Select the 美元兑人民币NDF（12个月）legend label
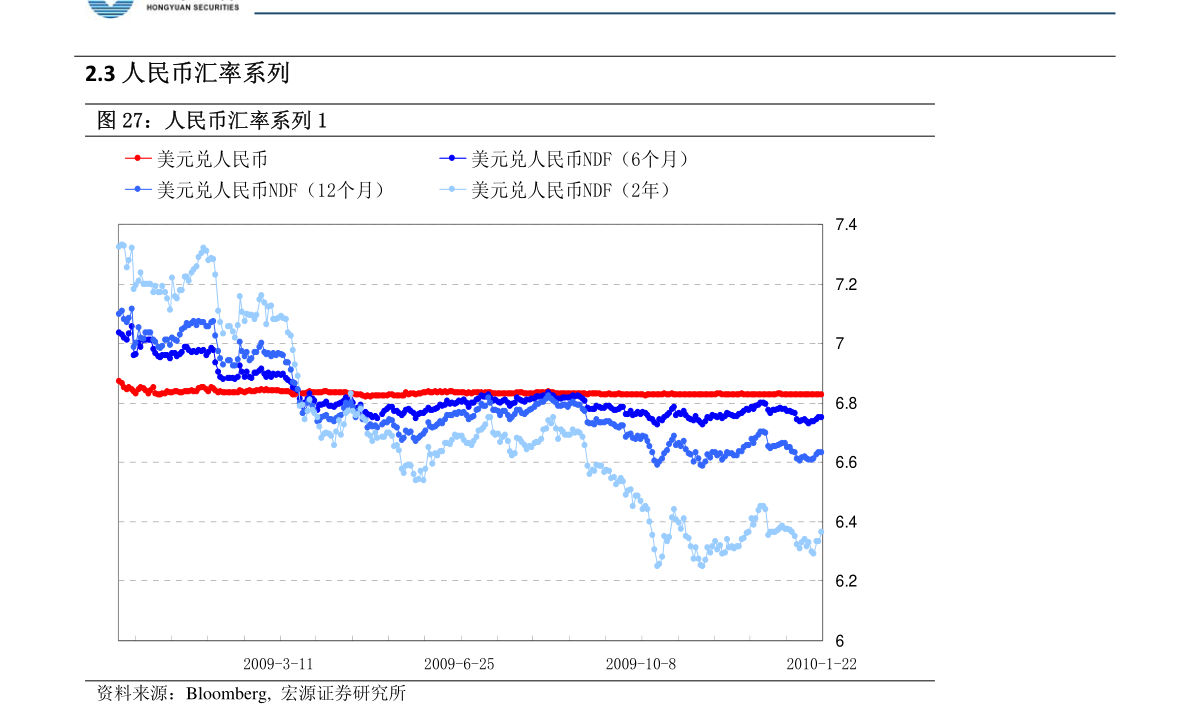This screenshot has height=723, width=1191. click(x=271, y=190)
